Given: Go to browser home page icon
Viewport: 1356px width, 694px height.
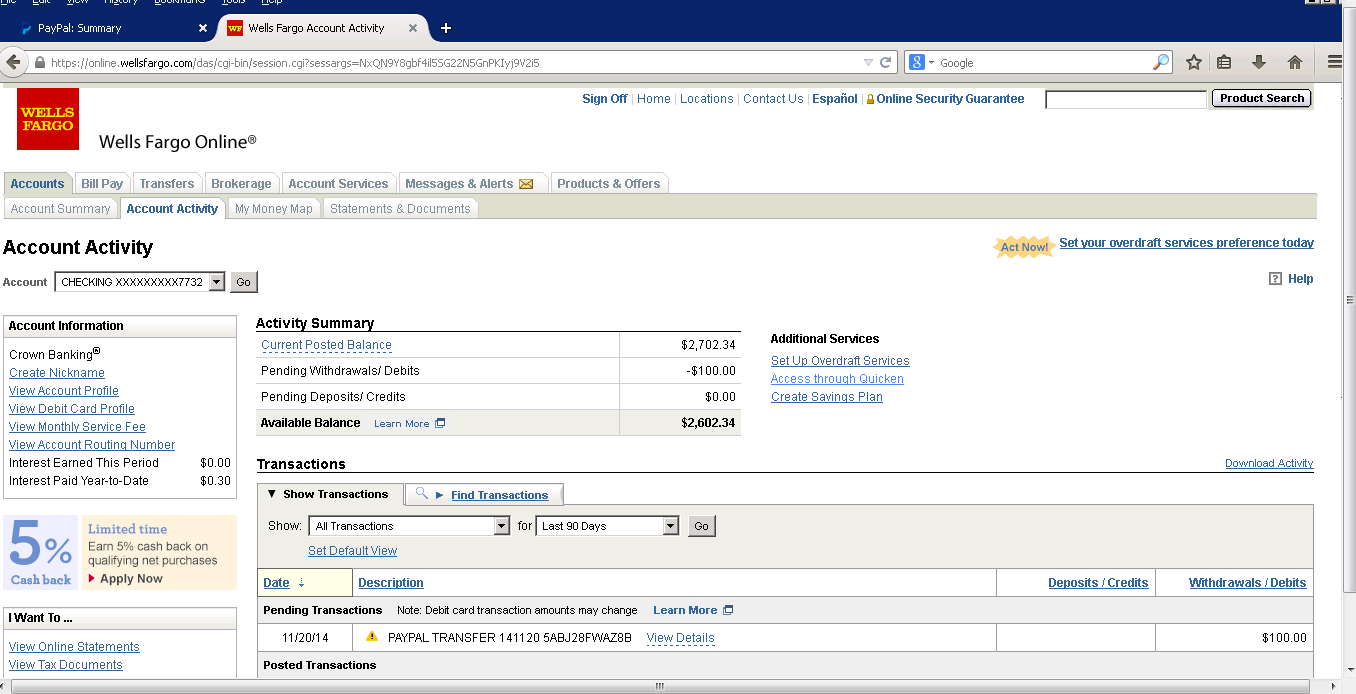Looking at the screenshot, I should (x=1295, y=62).
